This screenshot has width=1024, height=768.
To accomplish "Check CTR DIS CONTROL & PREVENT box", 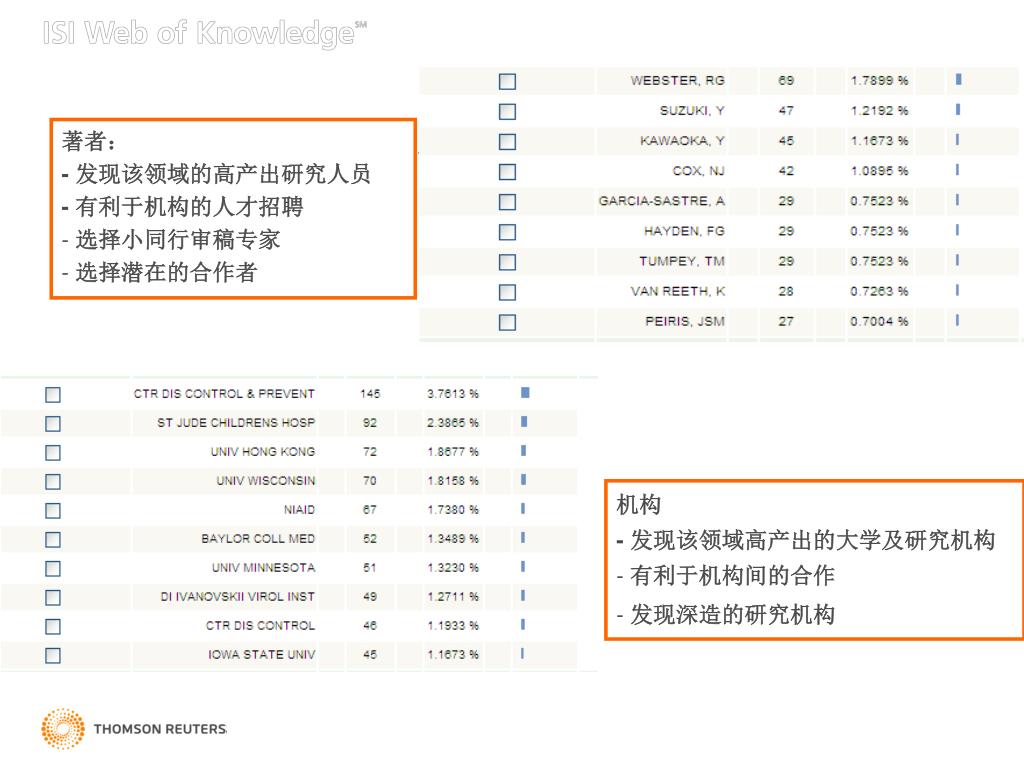I will [53, 394].
